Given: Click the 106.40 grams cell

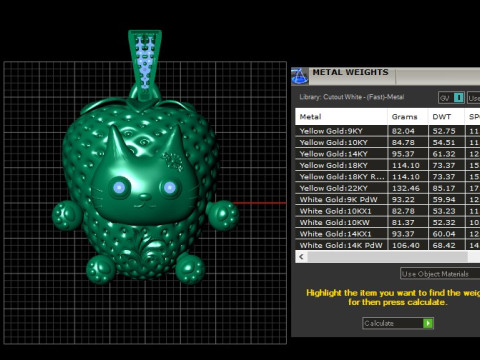Looking at the screenshot, I should [408, 245].
